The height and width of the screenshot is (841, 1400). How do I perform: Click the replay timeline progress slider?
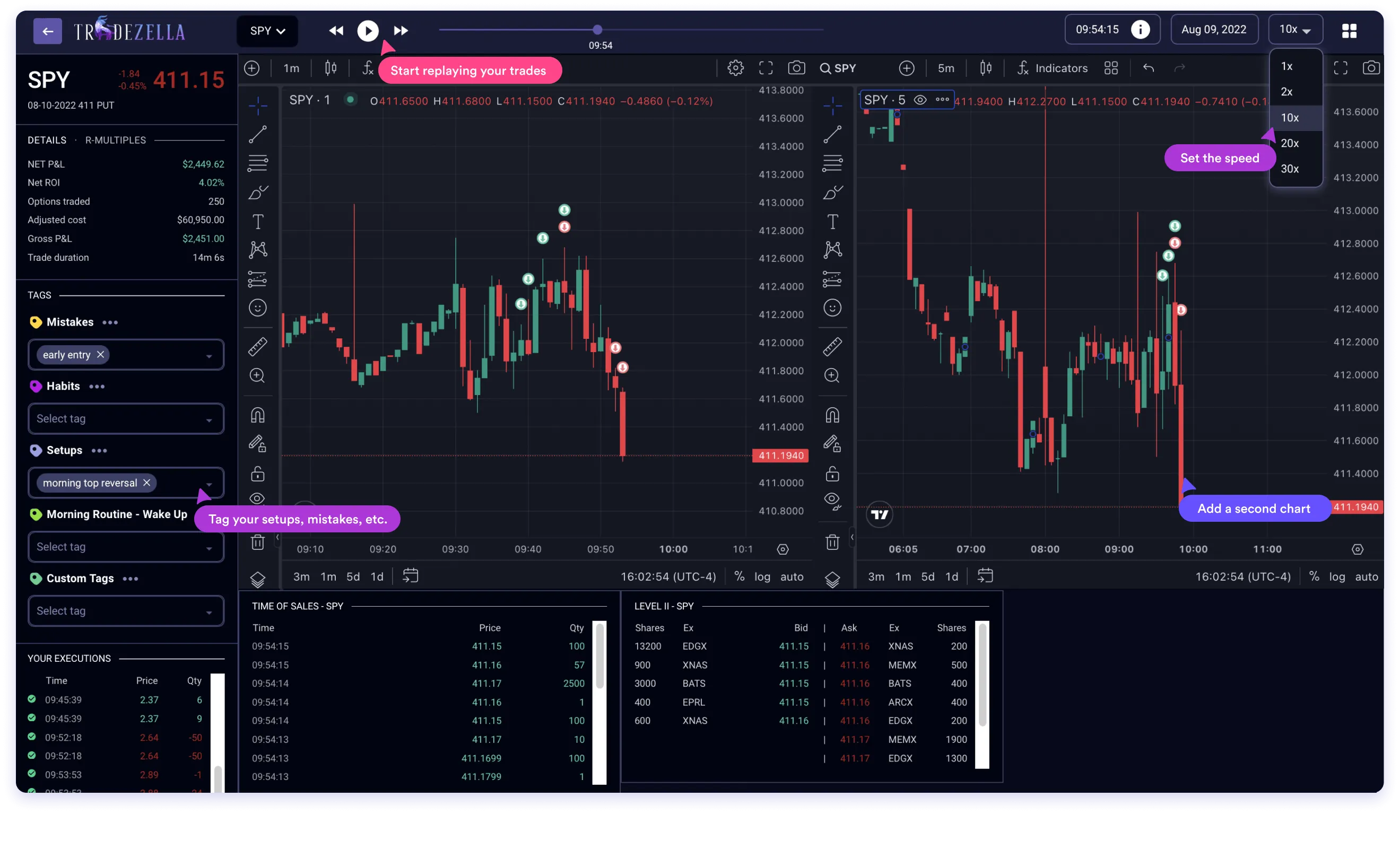(597, 30)
